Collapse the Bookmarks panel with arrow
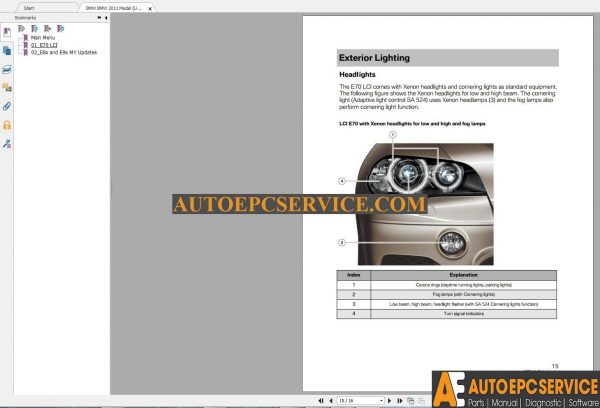Image resolution: width=600 pixels, height=408 pixels. (x=106, y=18)
